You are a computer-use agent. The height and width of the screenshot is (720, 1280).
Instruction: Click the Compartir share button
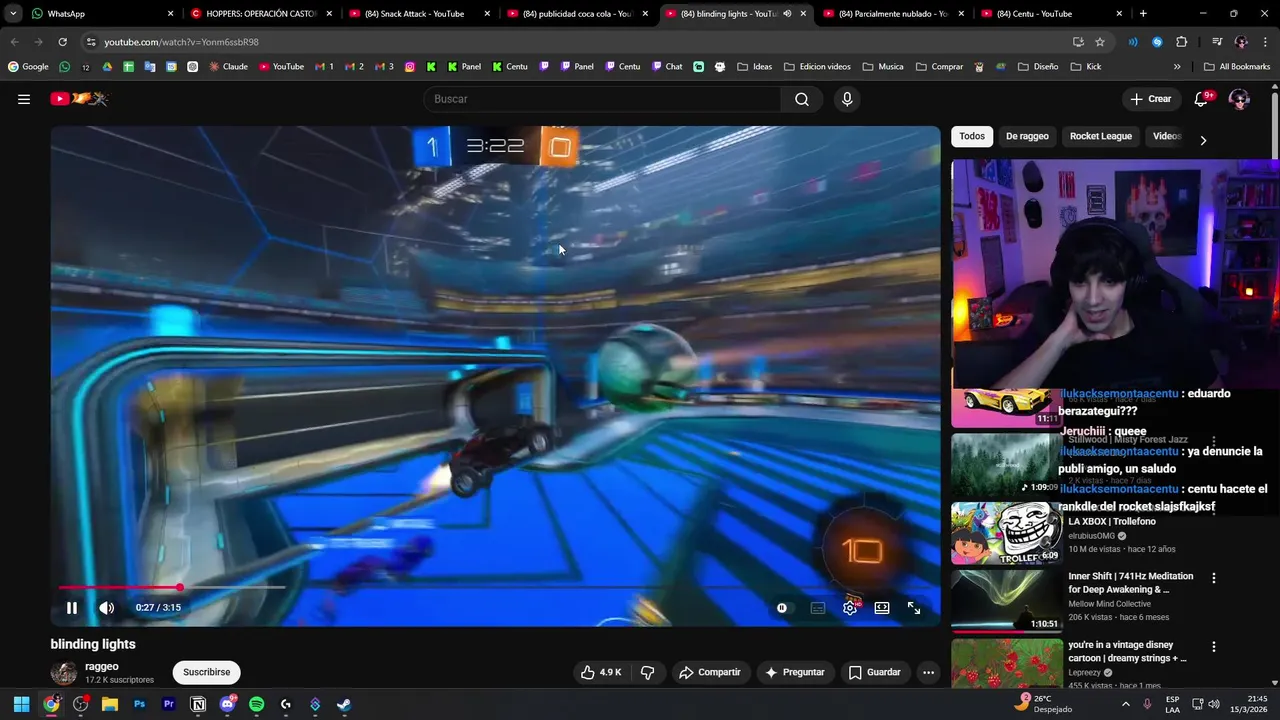(x=710, y=672)
